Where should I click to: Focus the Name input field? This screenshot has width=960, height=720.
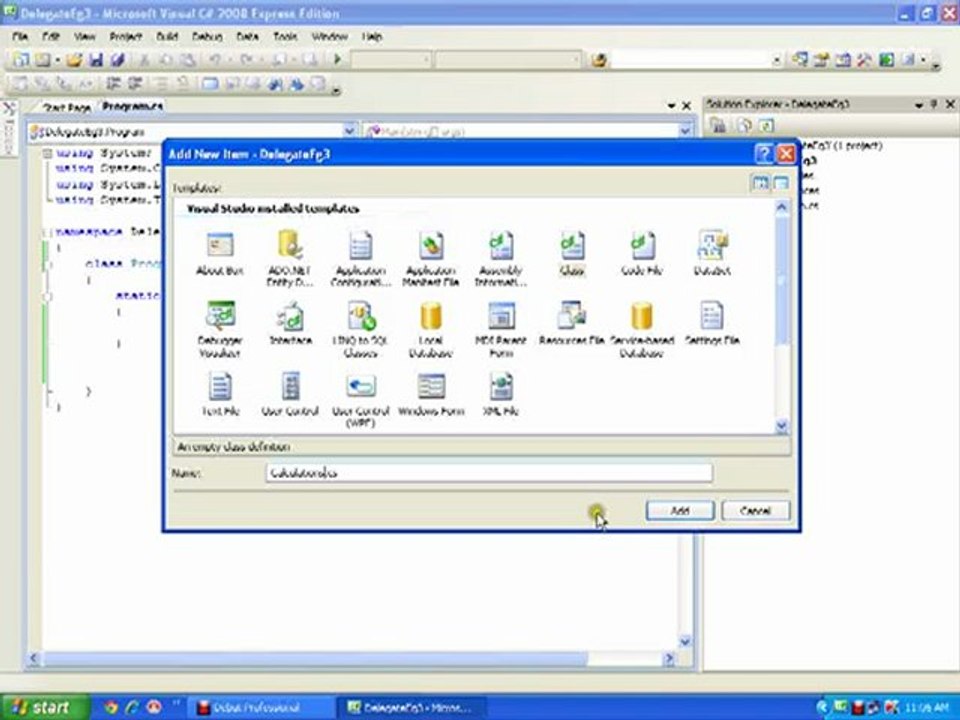tap(489, 473)
